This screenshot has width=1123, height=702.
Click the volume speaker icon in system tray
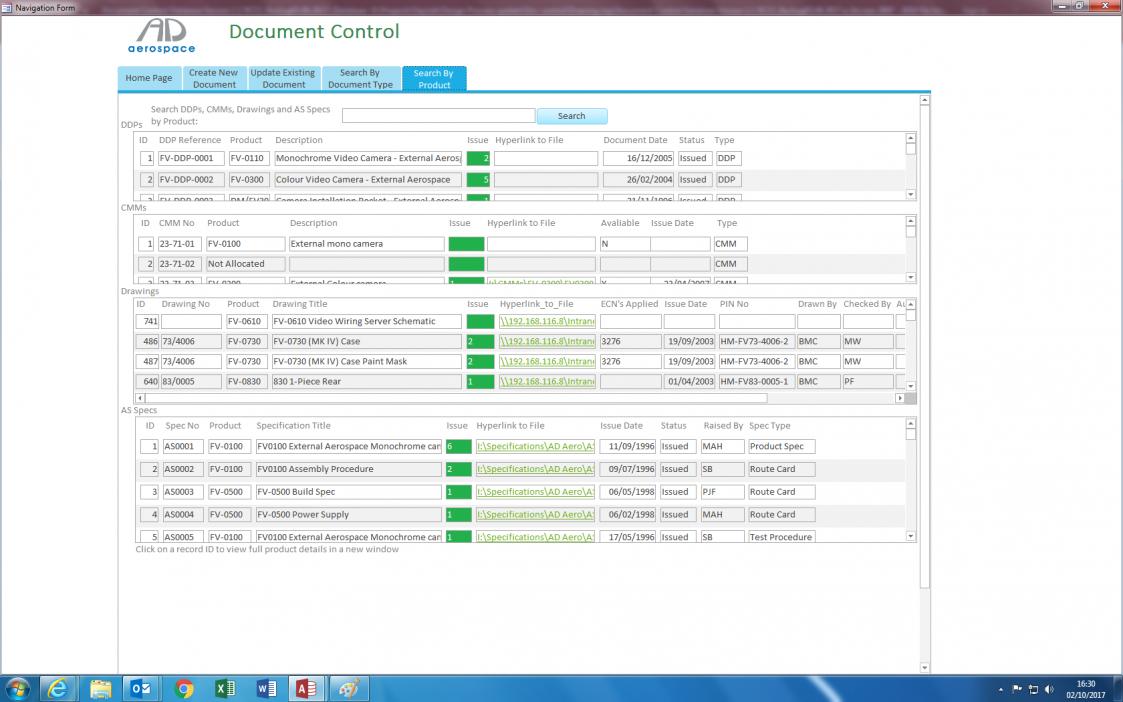[x=1049, y=689]
